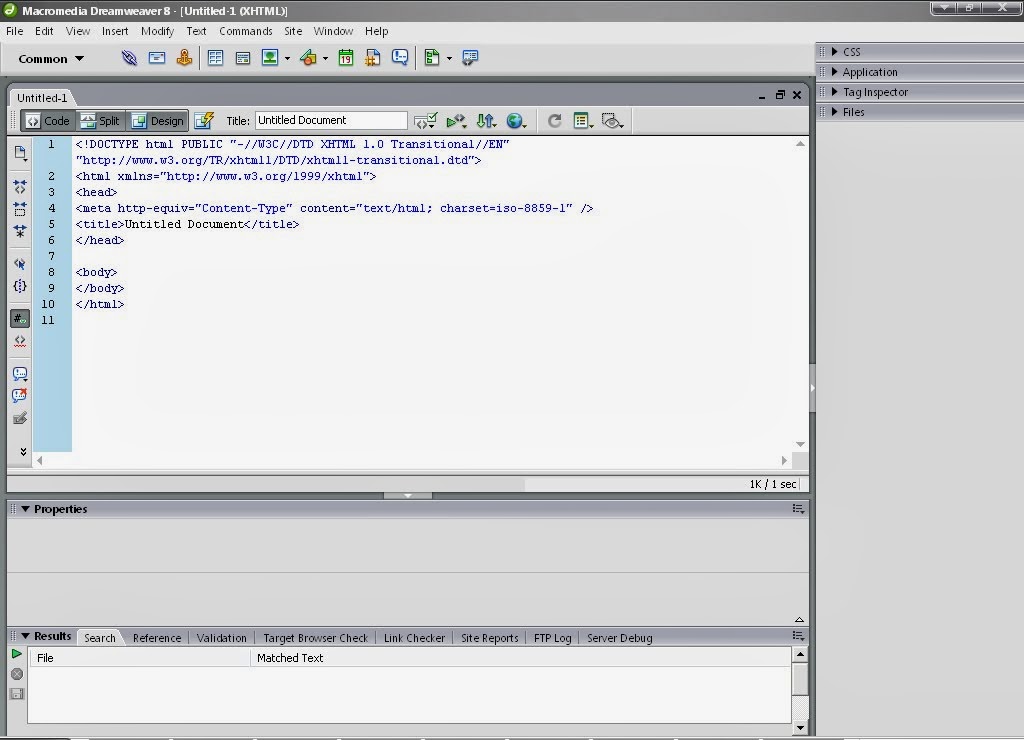Insert an Email Link
Screen dimensions: 1024x740
pos(157,58)
